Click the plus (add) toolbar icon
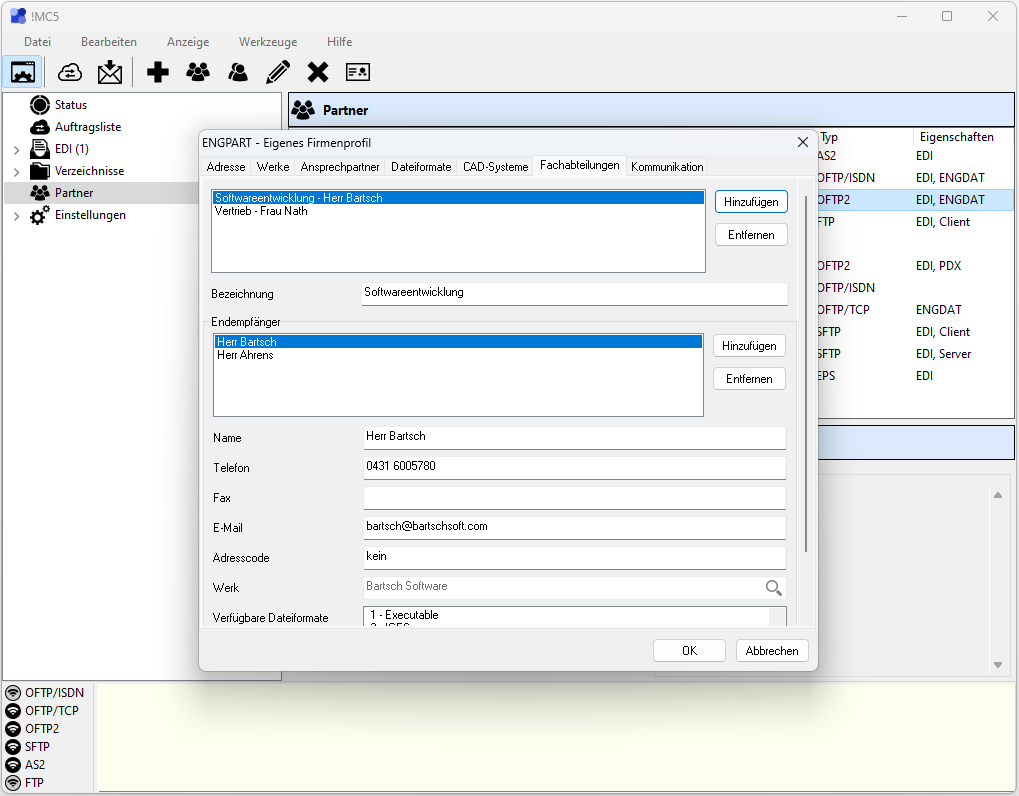Viewport: 1019px width, 796px height. click(158, 72)
